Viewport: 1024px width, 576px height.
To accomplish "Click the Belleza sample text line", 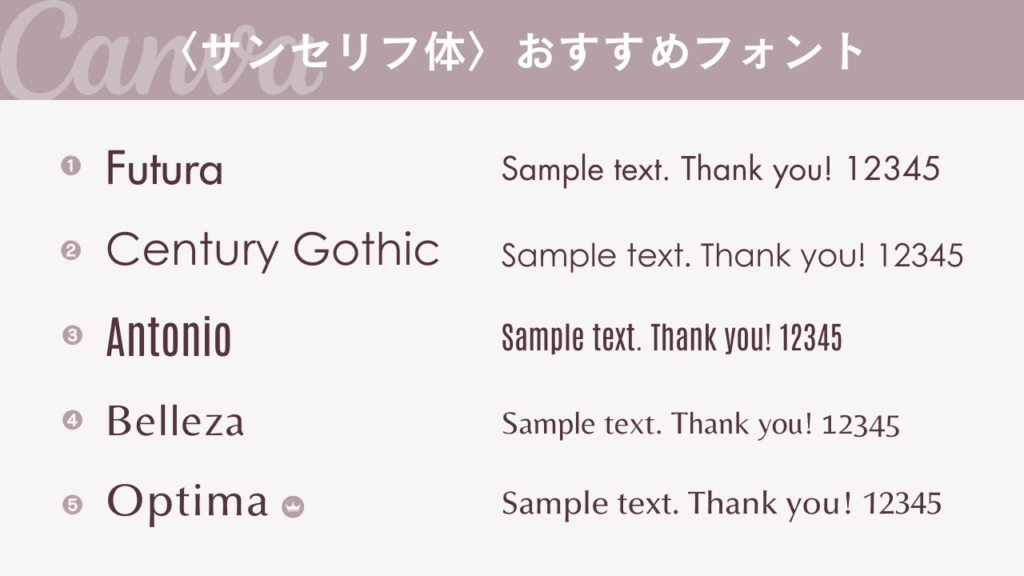I will [700, 424].
